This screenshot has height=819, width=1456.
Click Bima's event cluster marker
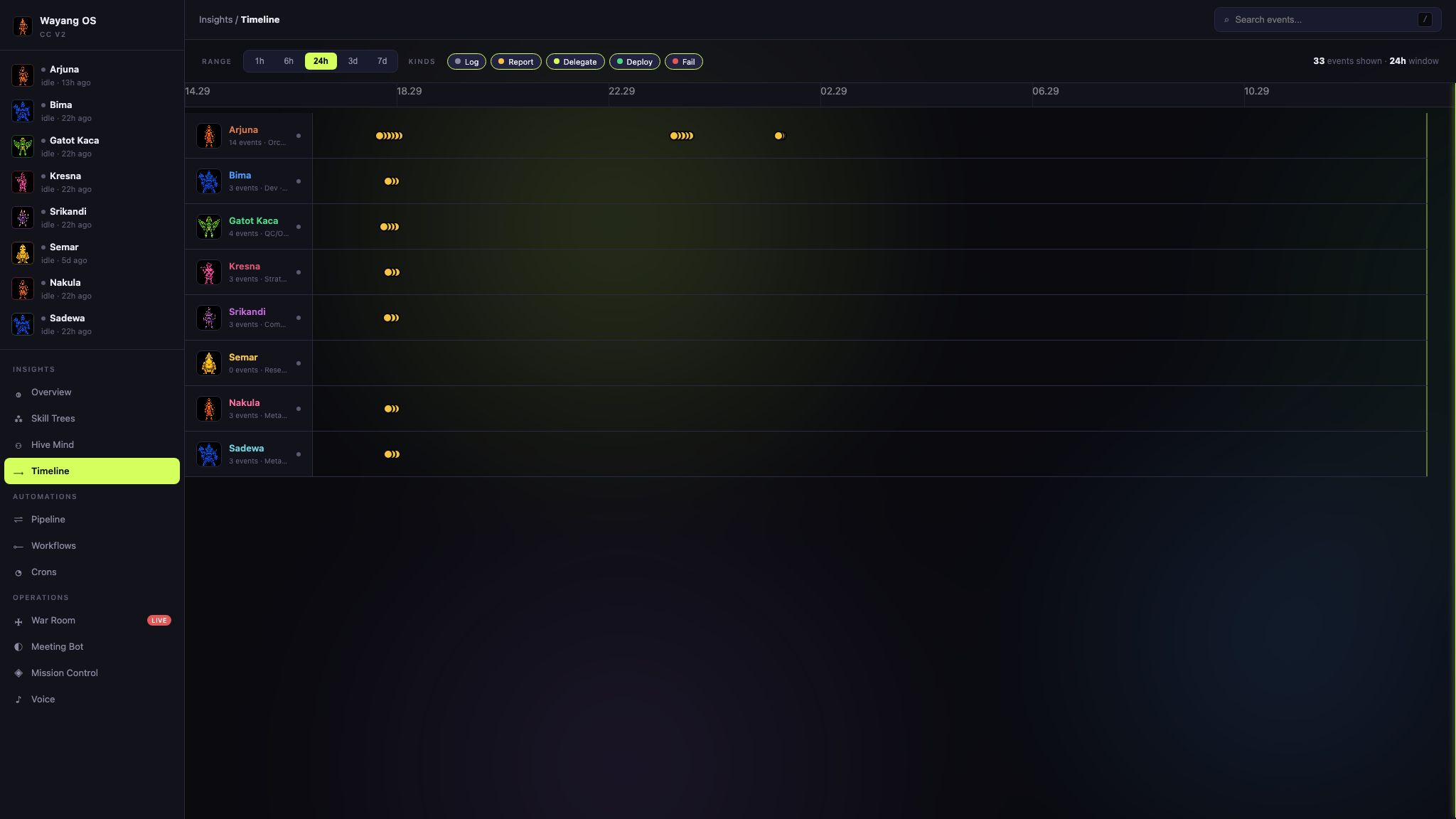[x=392, y=181]
